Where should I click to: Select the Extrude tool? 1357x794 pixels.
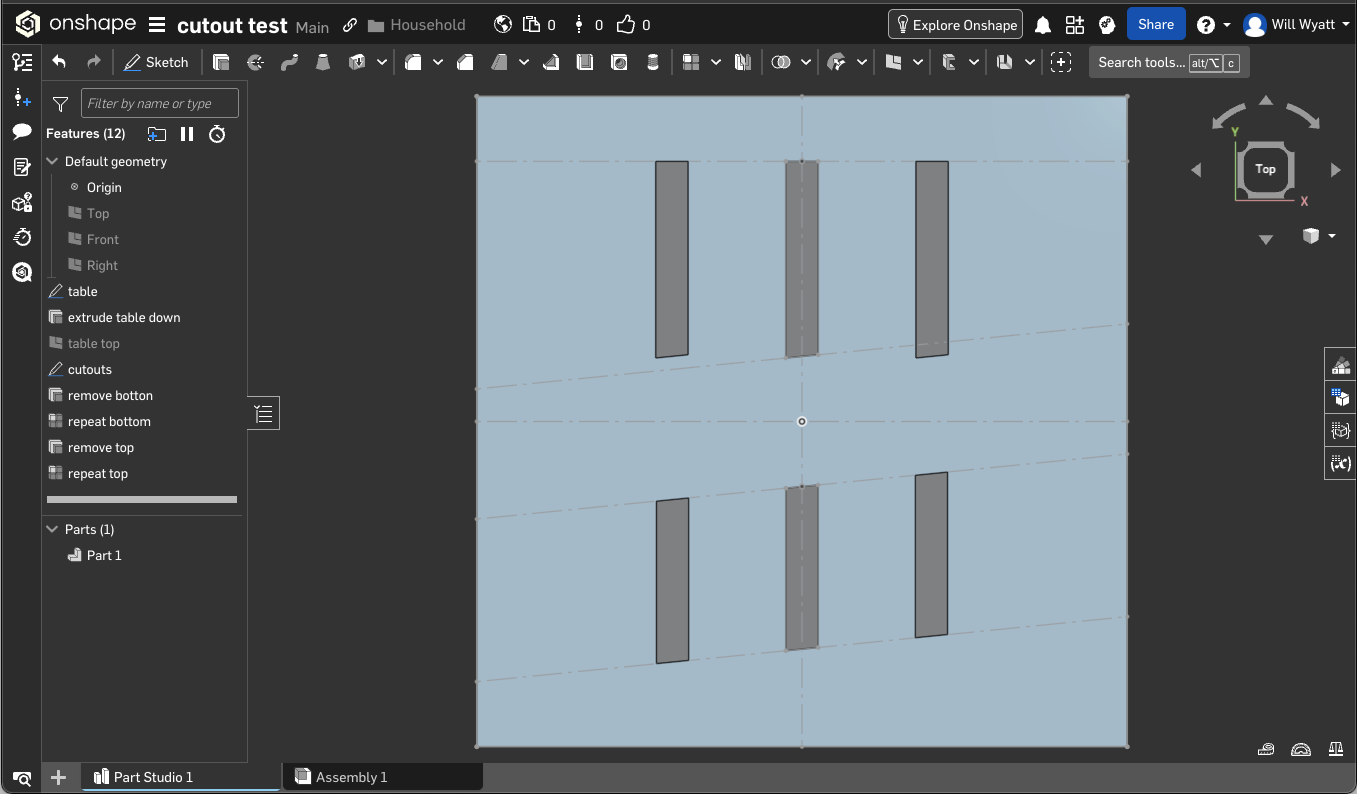pos(221,62)
